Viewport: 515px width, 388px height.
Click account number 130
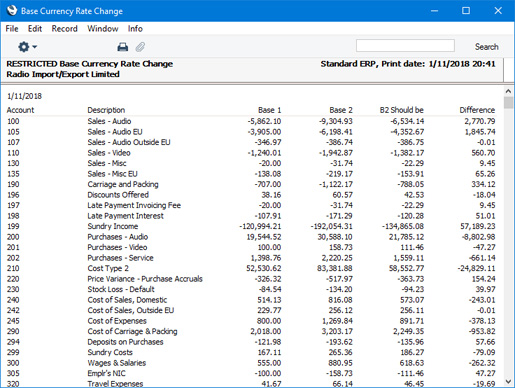tap(13, 163)
